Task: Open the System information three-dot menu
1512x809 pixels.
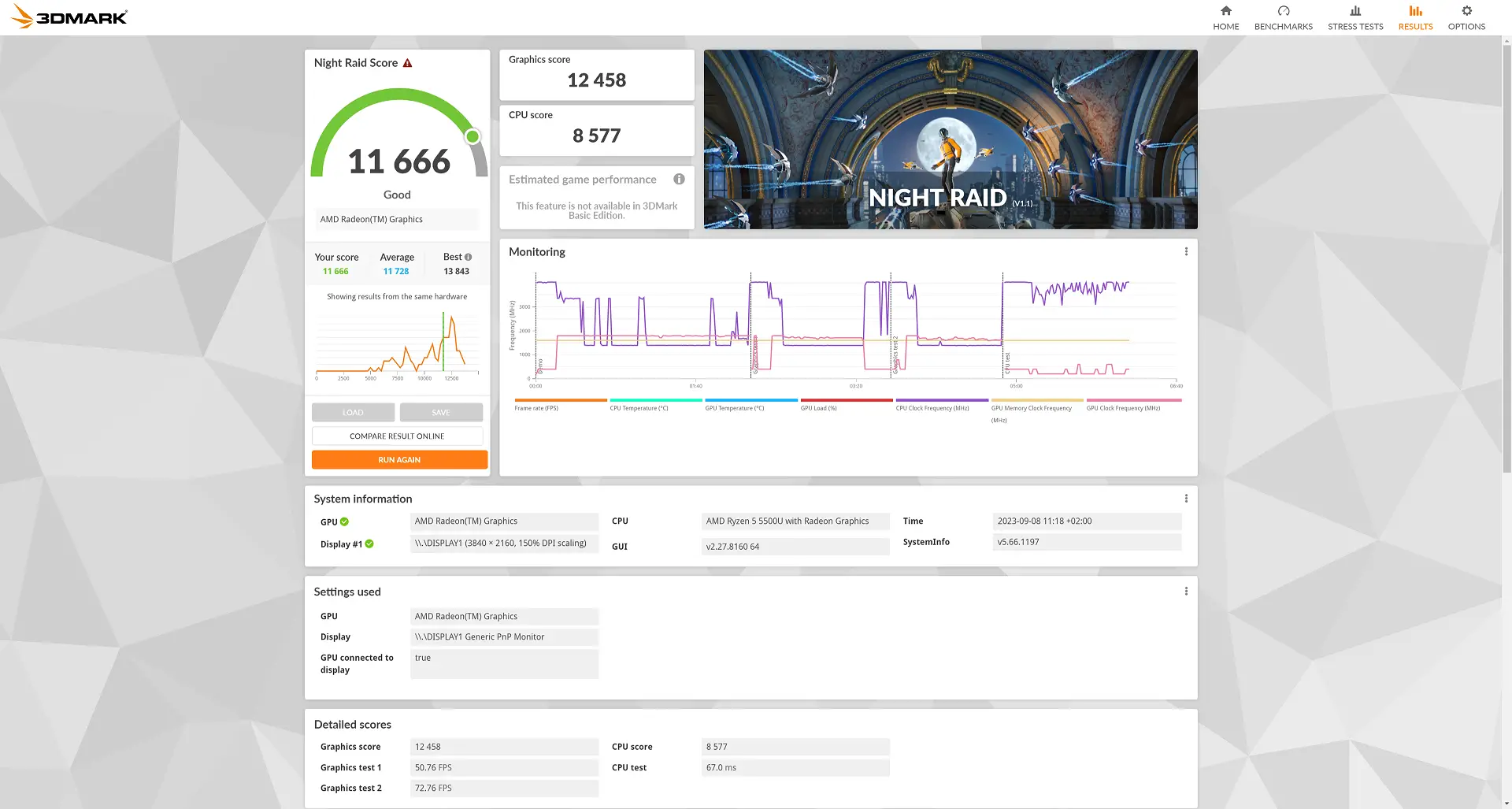Action: [1186, 499]
